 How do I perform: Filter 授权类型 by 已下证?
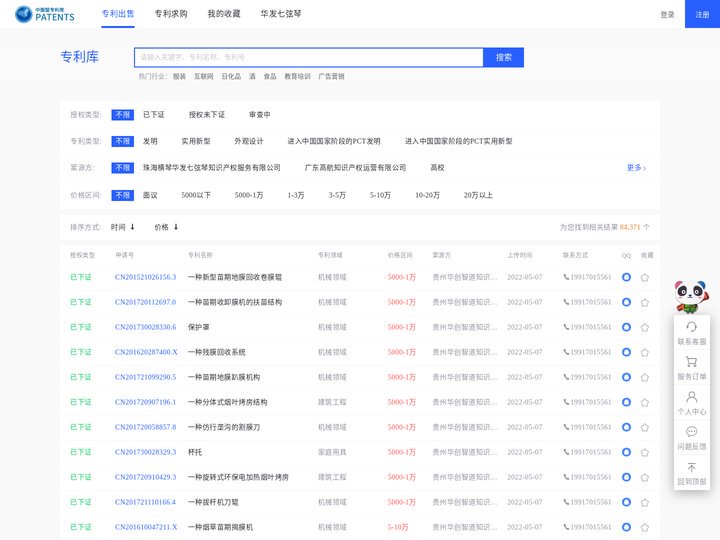point(153,114)
